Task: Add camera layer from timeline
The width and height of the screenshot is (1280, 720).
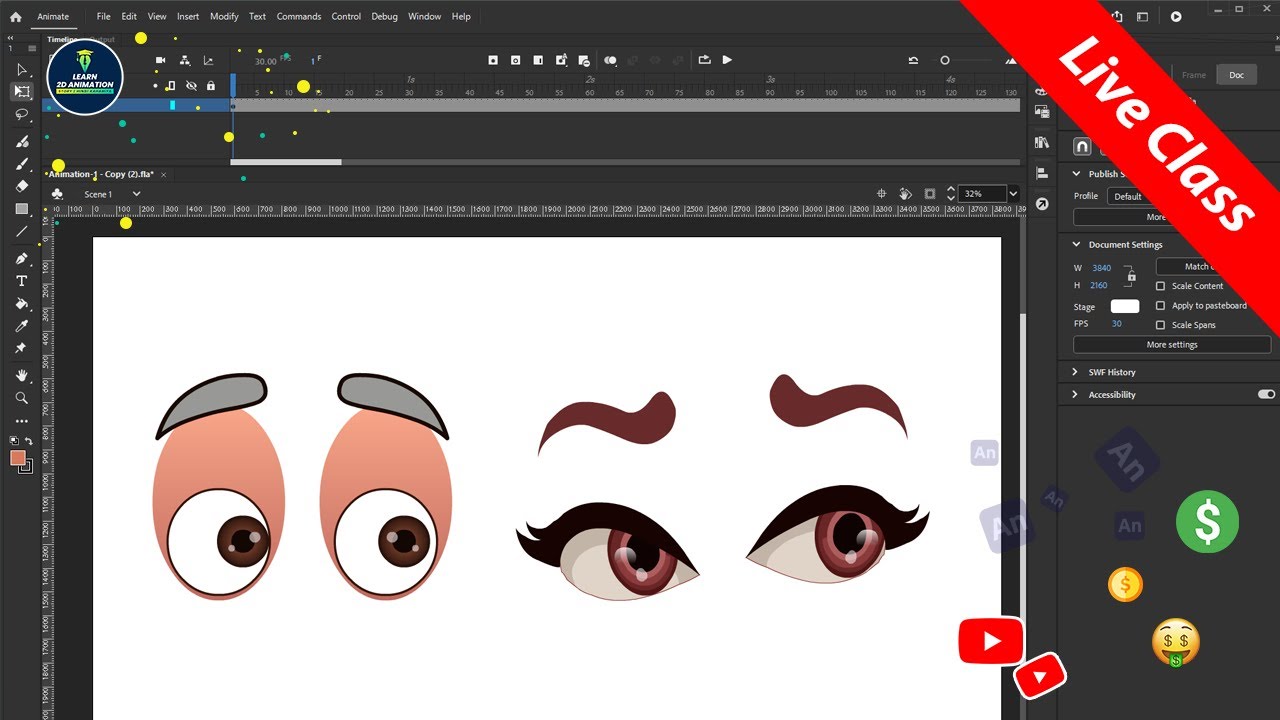Action: pos(160,60)
